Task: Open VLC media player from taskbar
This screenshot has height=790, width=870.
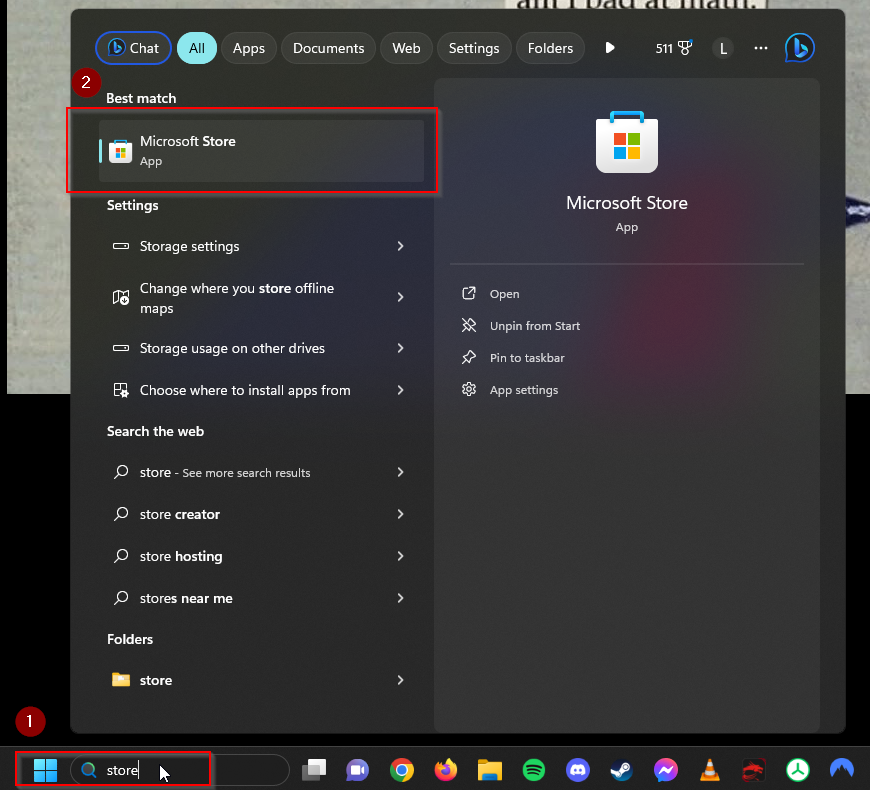Action: (x=710, y=770)
